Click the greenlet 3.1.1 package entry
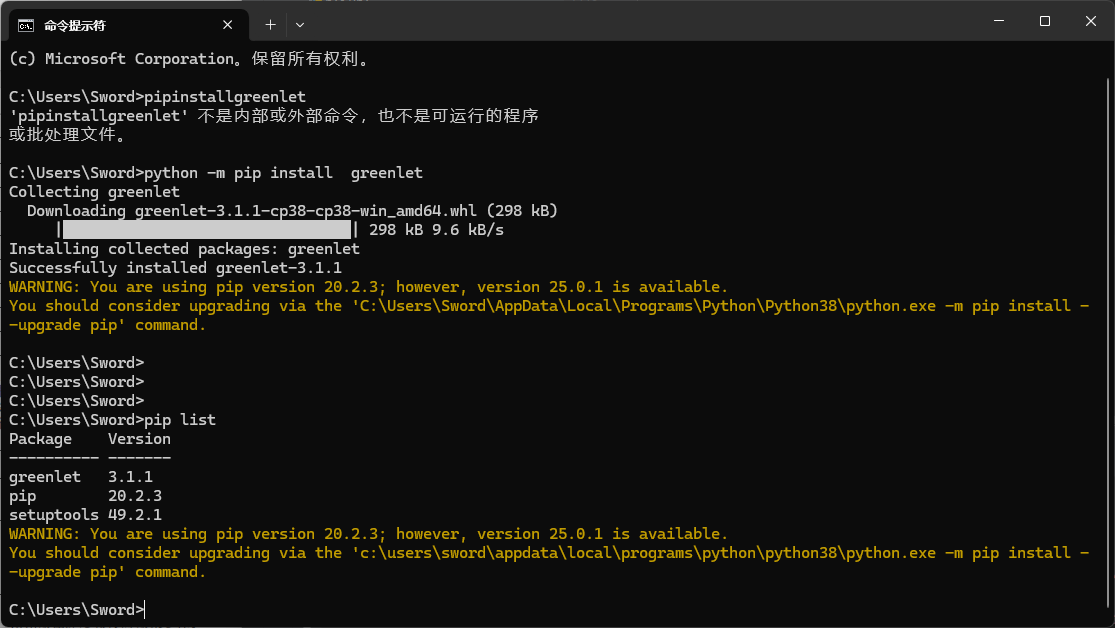 [80, 476]
